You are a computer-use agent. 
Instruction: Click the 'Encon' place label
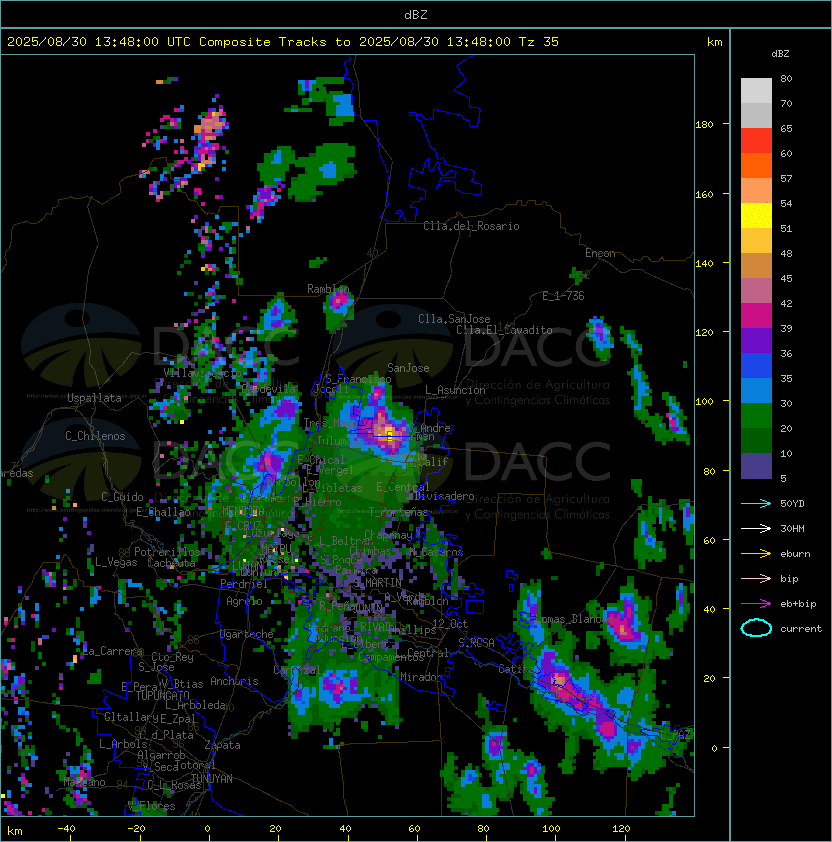(x=600, y=253)
